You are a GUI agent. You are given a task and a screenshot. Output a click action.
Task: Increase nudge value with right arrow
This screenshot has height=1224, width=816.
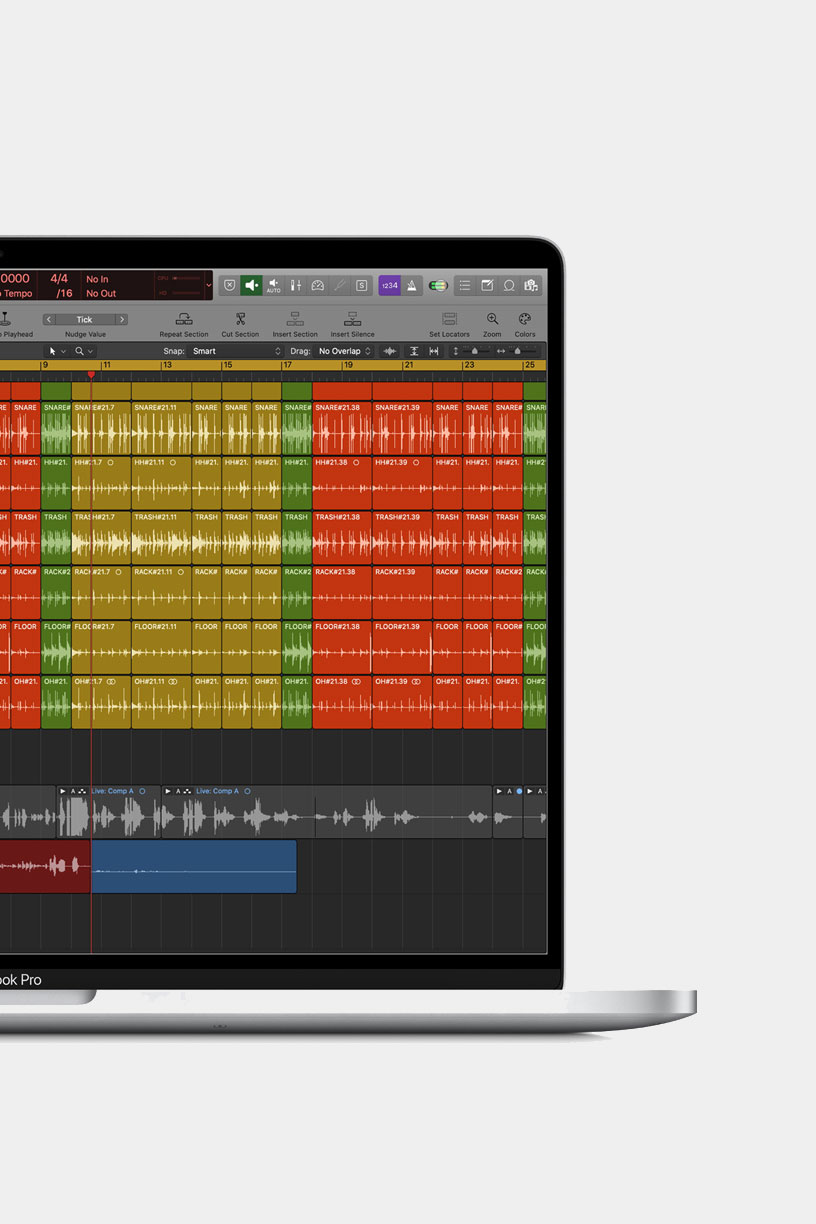(x=121, y=320)
